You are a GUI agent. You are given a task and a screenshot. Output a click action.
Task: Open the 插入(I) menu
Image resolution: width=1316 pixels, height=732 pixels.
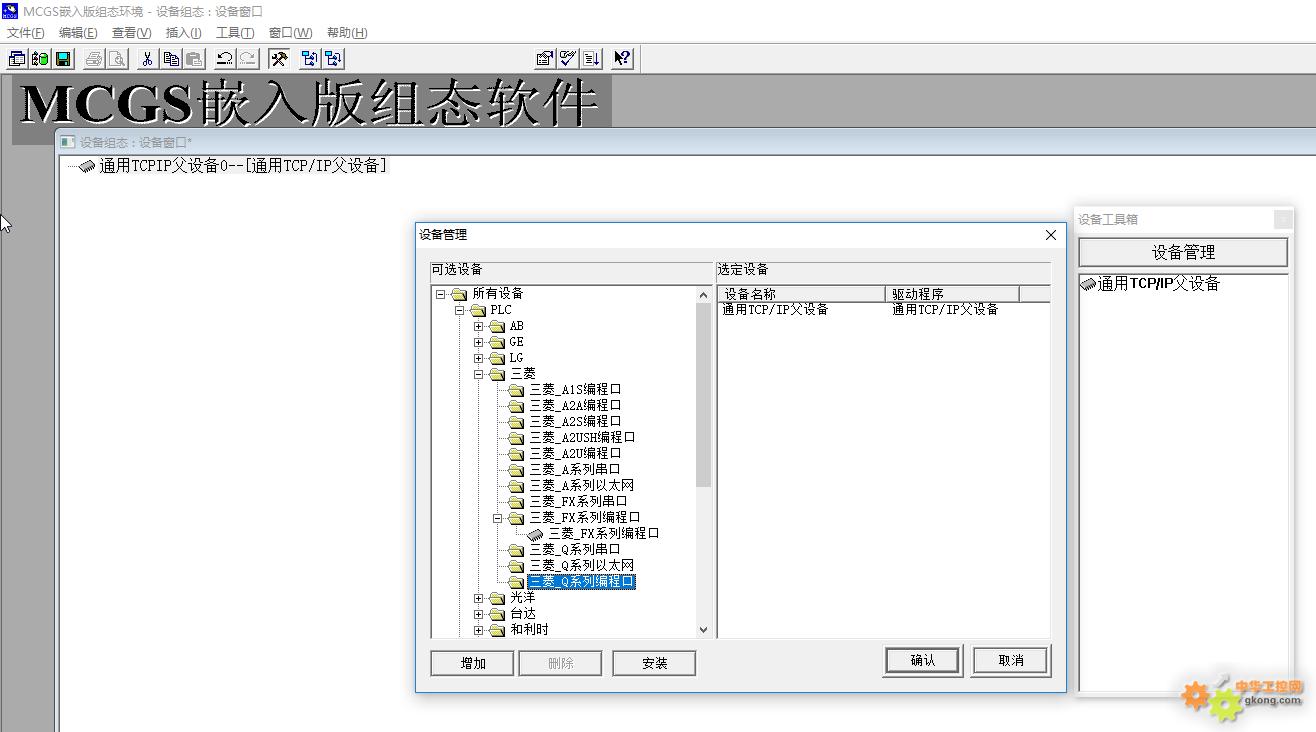point(183,33)
